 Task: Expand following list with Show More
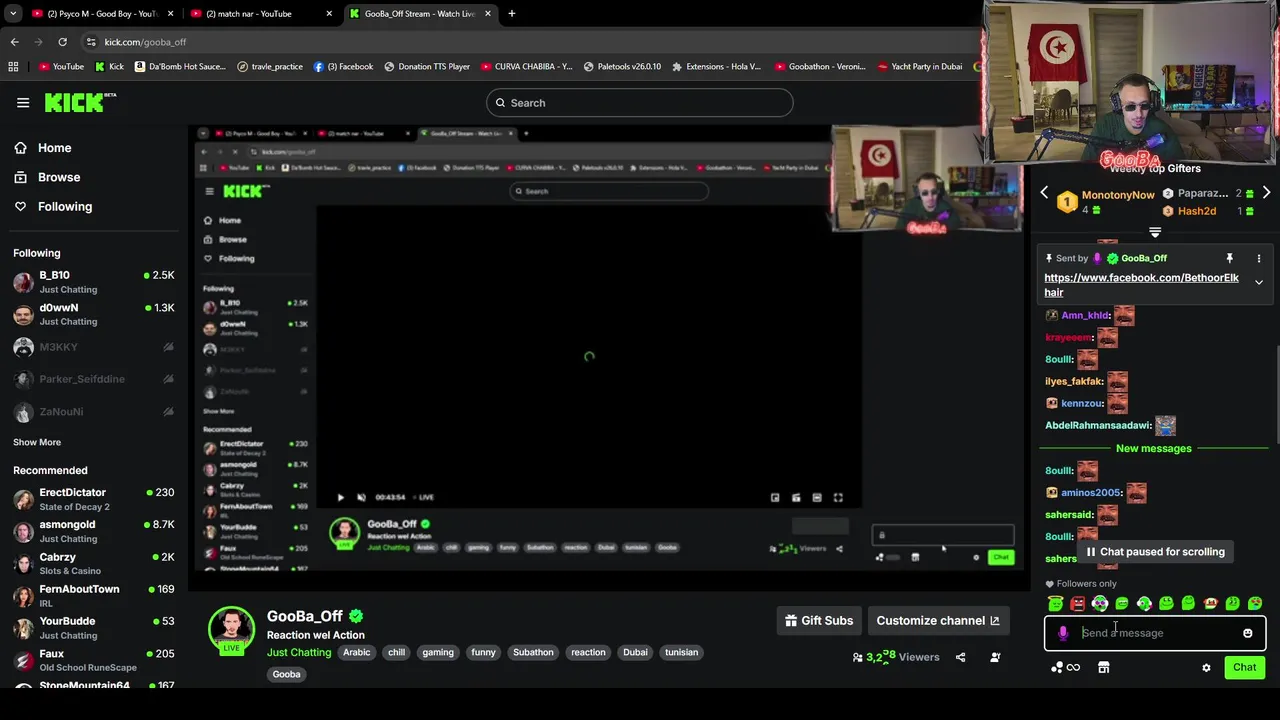pos(37,442)
